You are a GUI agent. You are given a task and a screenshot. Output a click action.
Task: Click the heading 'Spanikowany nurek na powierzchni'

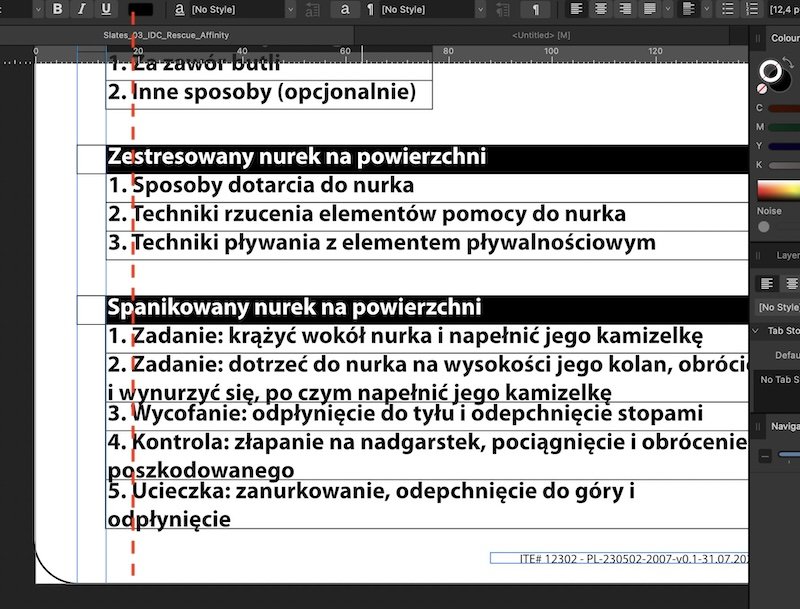click(x=294, y=307)
